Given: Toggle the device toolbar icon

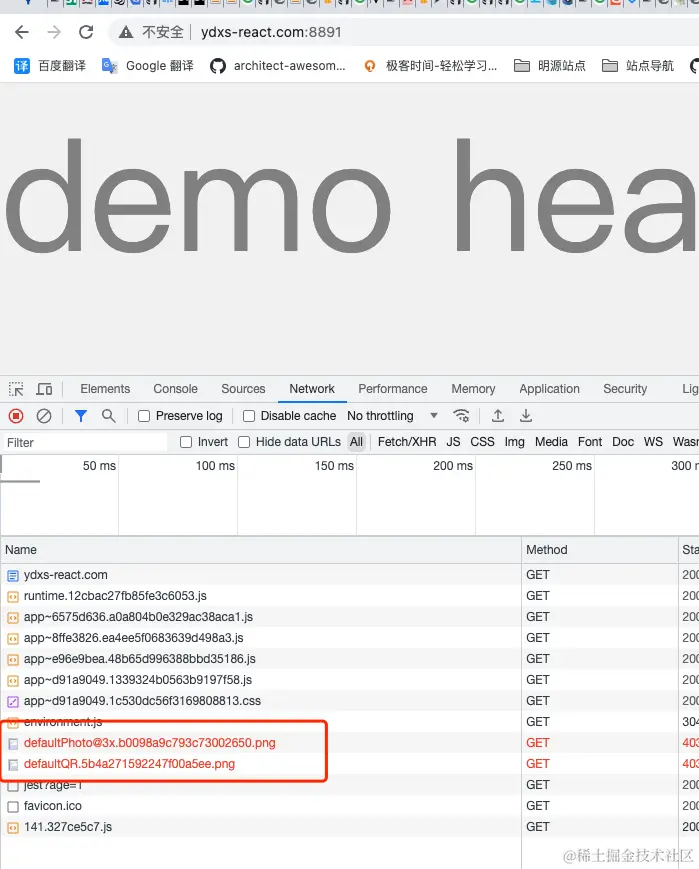Looking at the screenshot, I should [44, 389].
